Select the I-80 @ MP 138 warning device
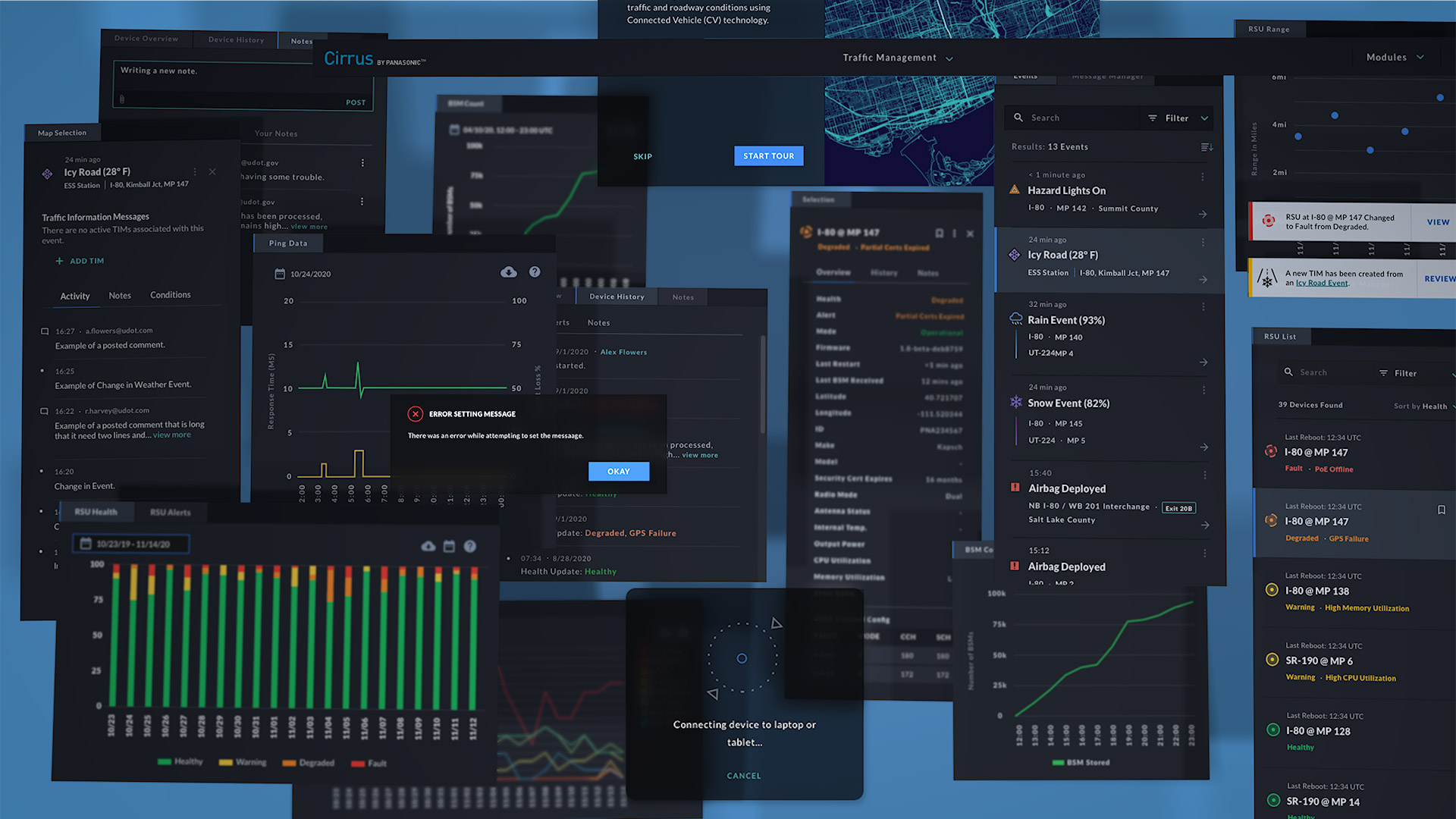 [1355, 593]
